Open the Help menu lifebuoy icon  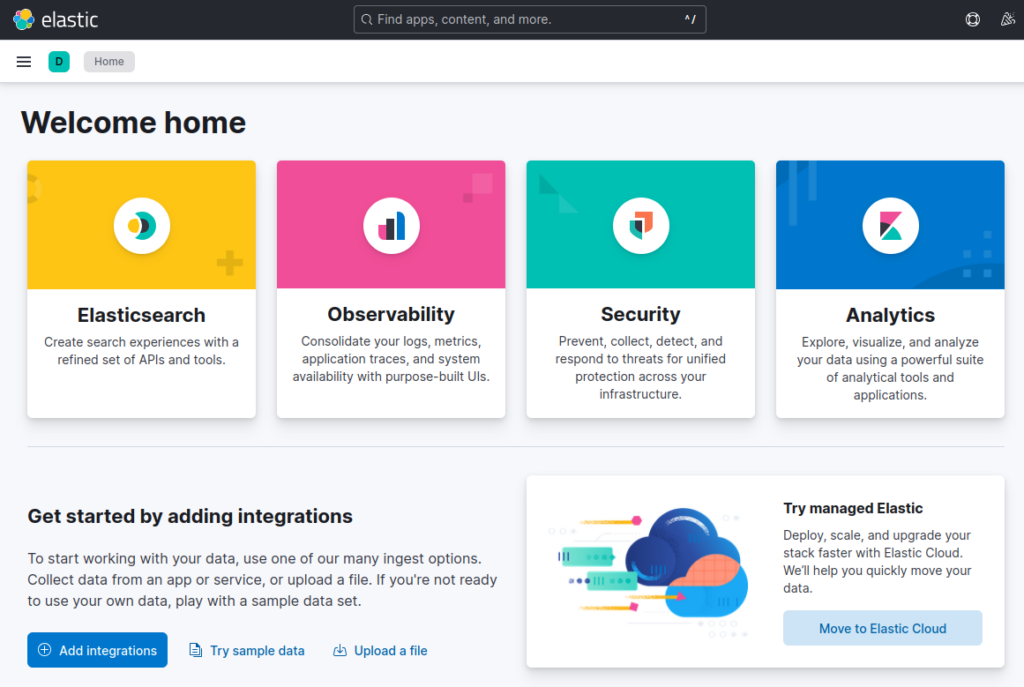pos(972,20)
